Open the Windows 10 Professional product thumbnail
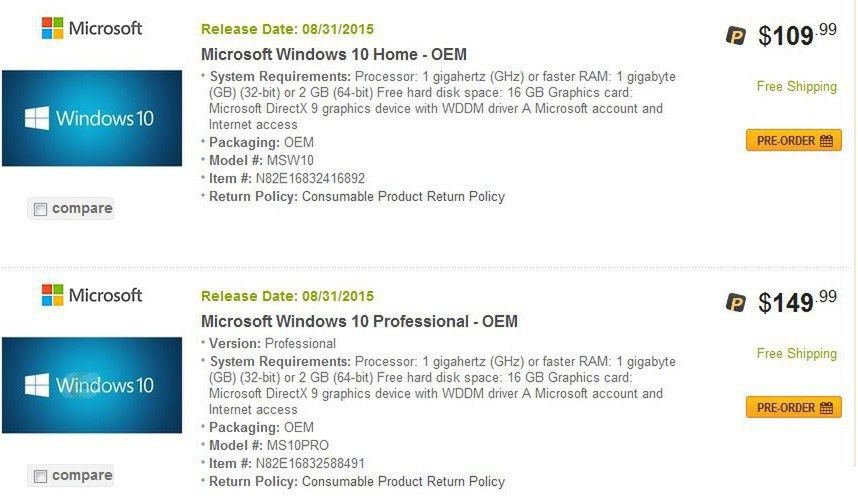 pyautogui.click(x=92, y=385)
